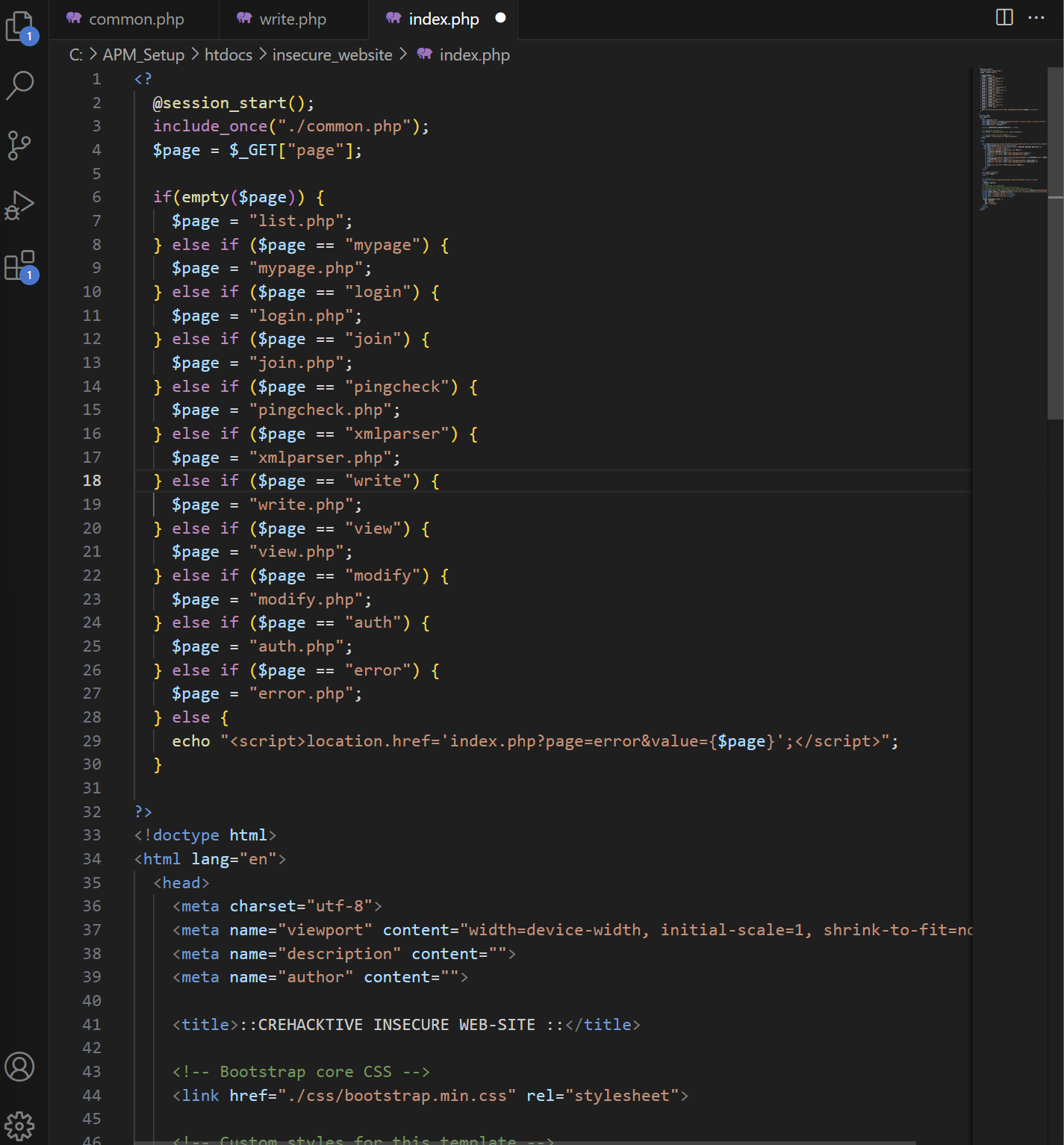1064x1145 pixels.
Task: Click the meta name="author" line
Action: [320, 977]
